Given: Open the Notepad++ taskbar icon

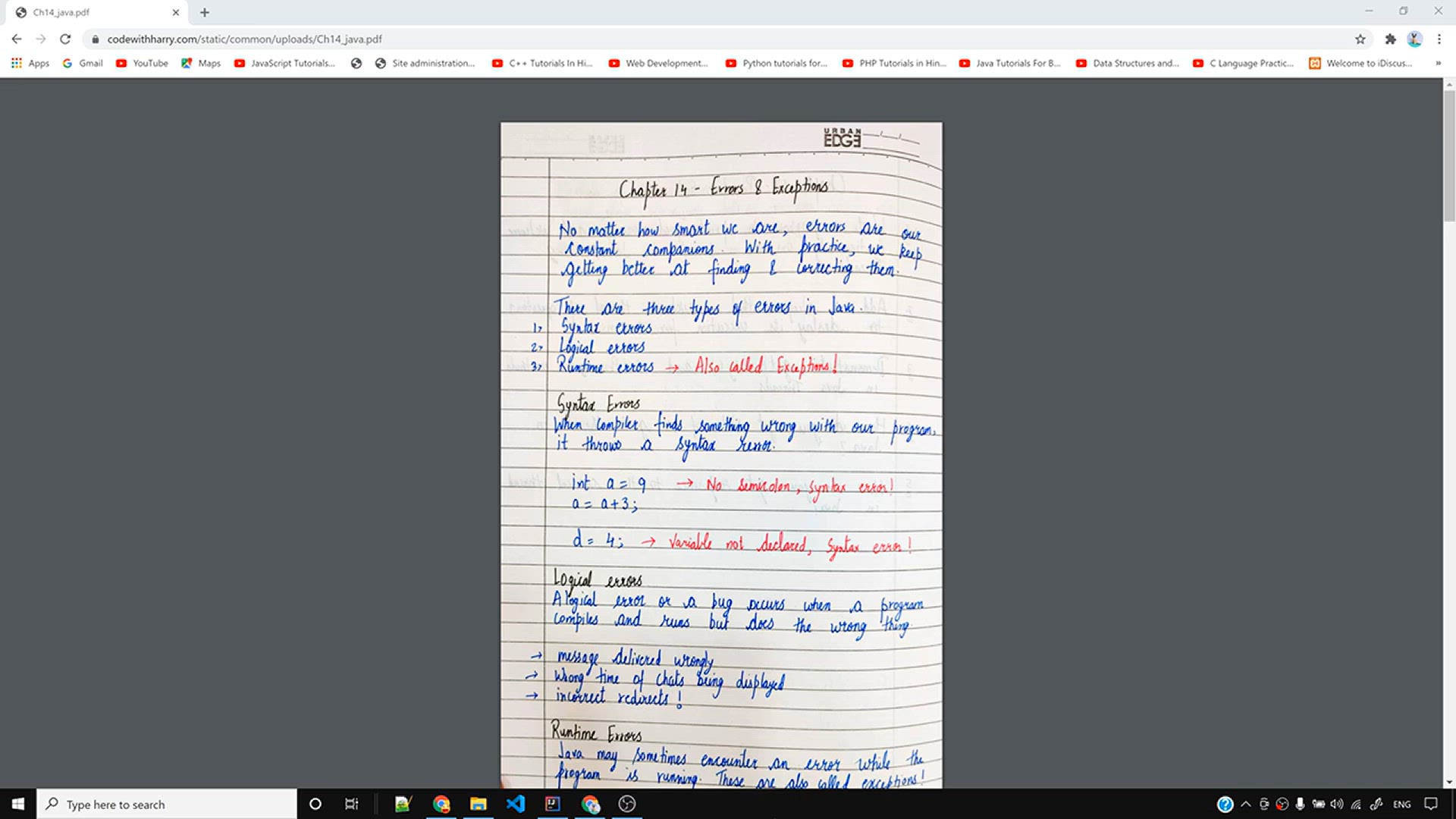Looking at the screenshot, I should point(403,804).
